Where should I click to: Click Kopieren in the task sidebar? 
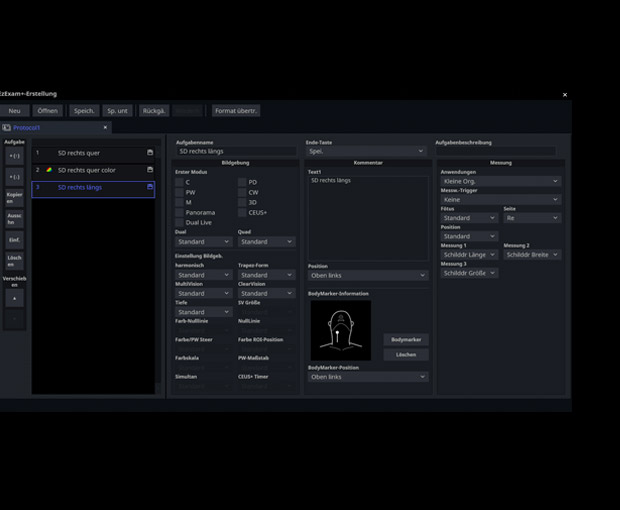point(14,197)
